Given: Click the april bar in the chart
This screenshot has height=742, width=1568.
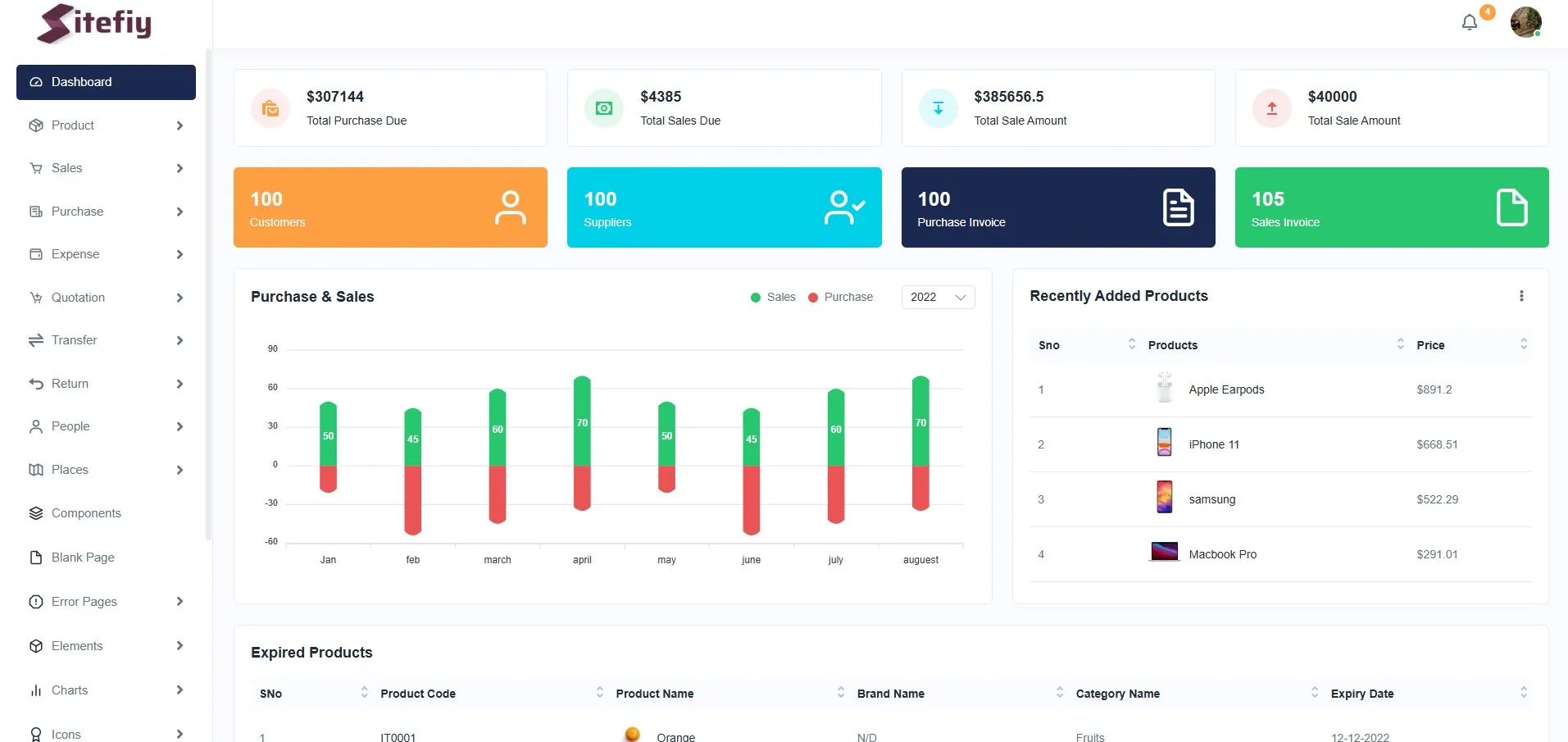Looking at the screenshot, I should (x=582, y=443).
